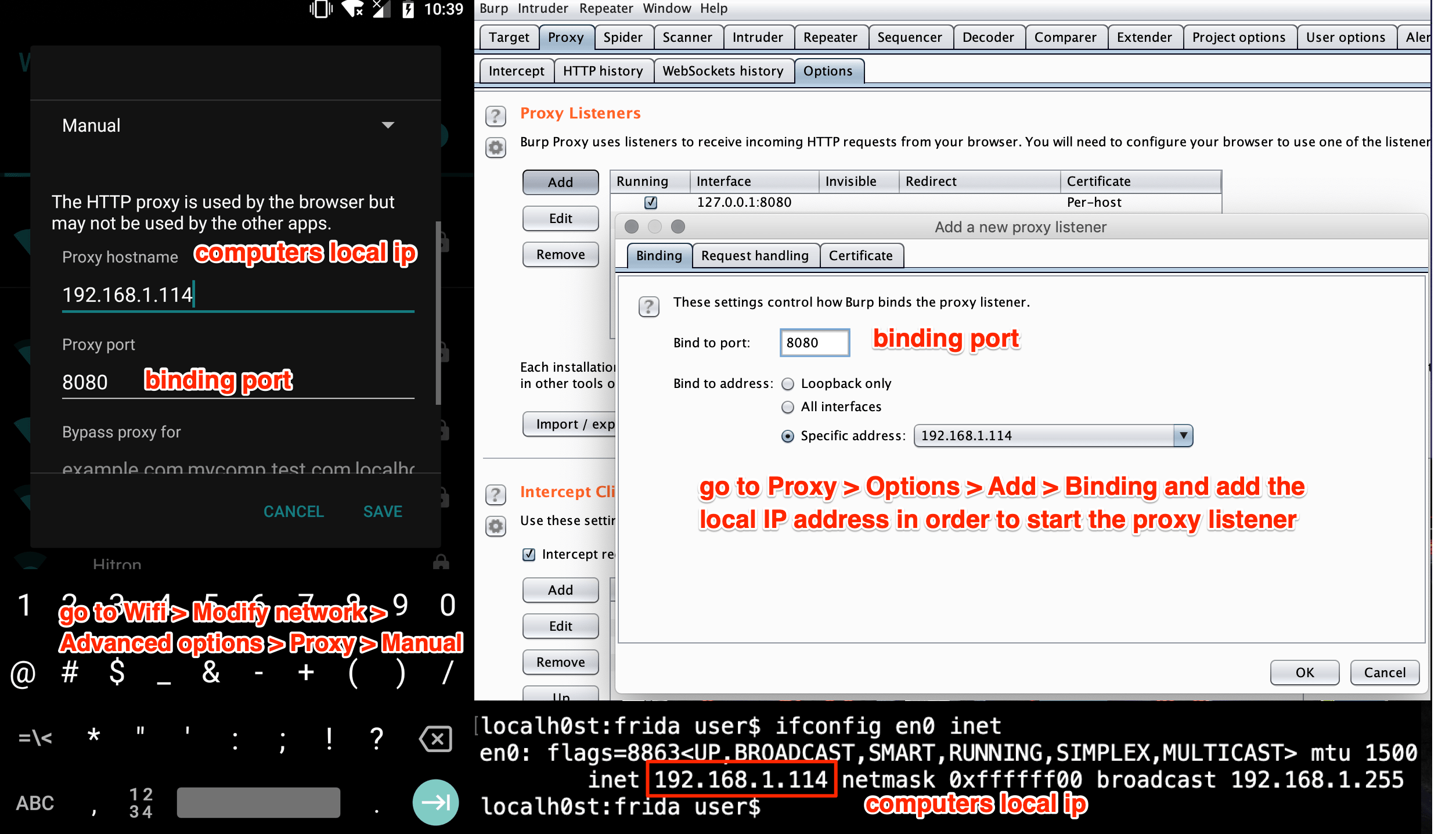
Task: Click the lock icon beside the Hitron network
Action: (441, 562)
